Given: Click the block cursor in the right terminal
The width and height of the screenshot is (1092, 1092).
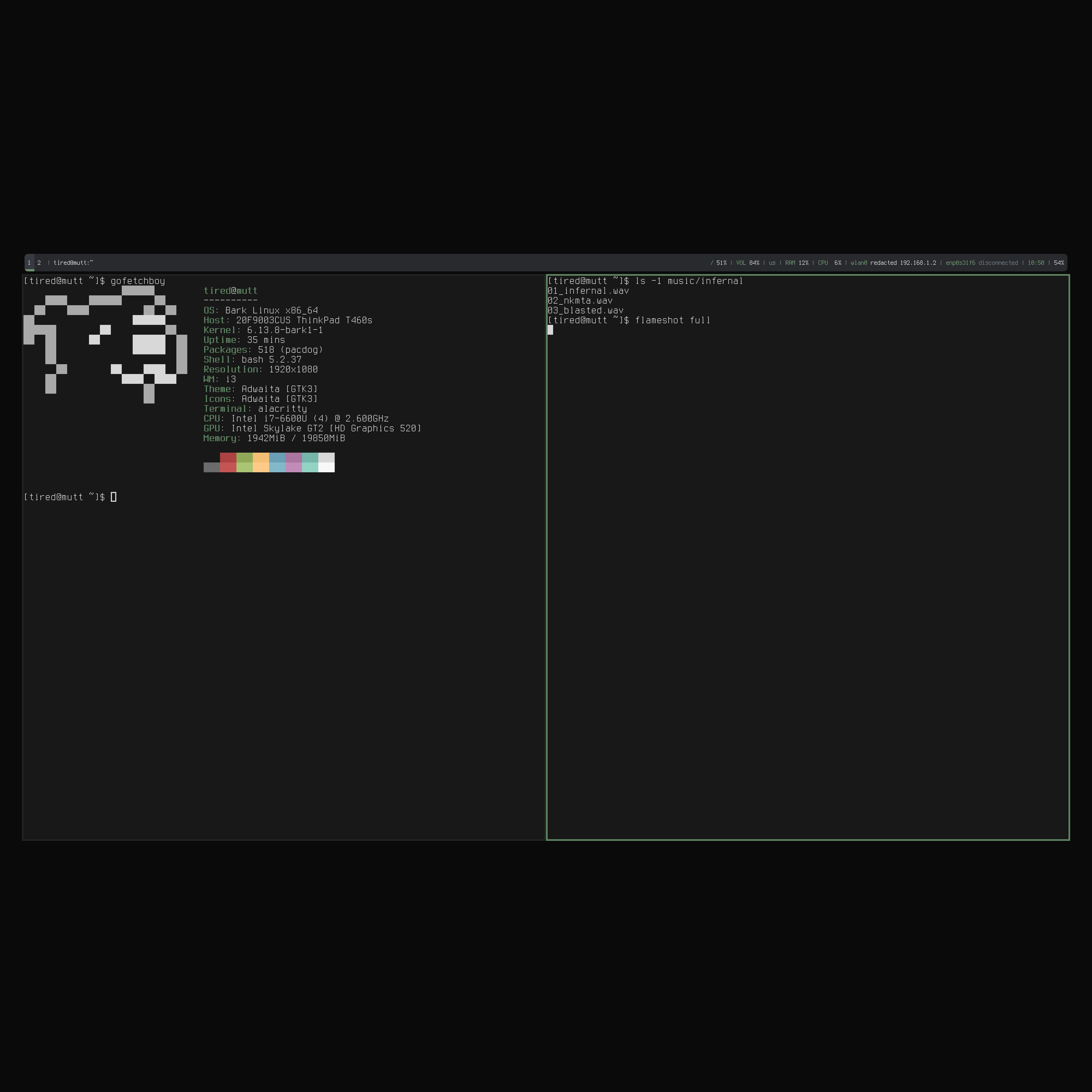Looking at the screenshot, I should click(x=551, y=330).
